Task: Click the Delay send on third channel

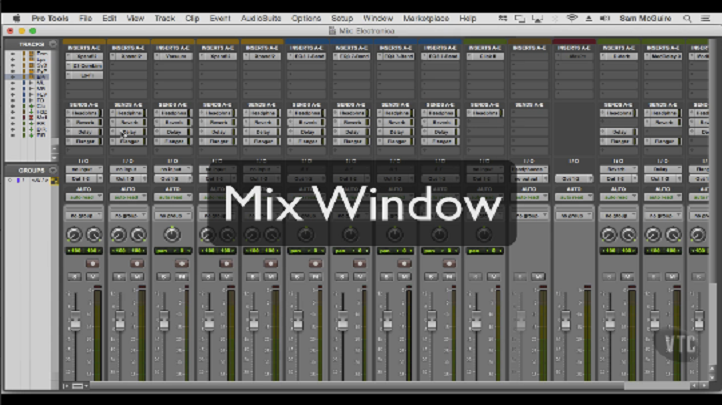Action: click(173, 132)
